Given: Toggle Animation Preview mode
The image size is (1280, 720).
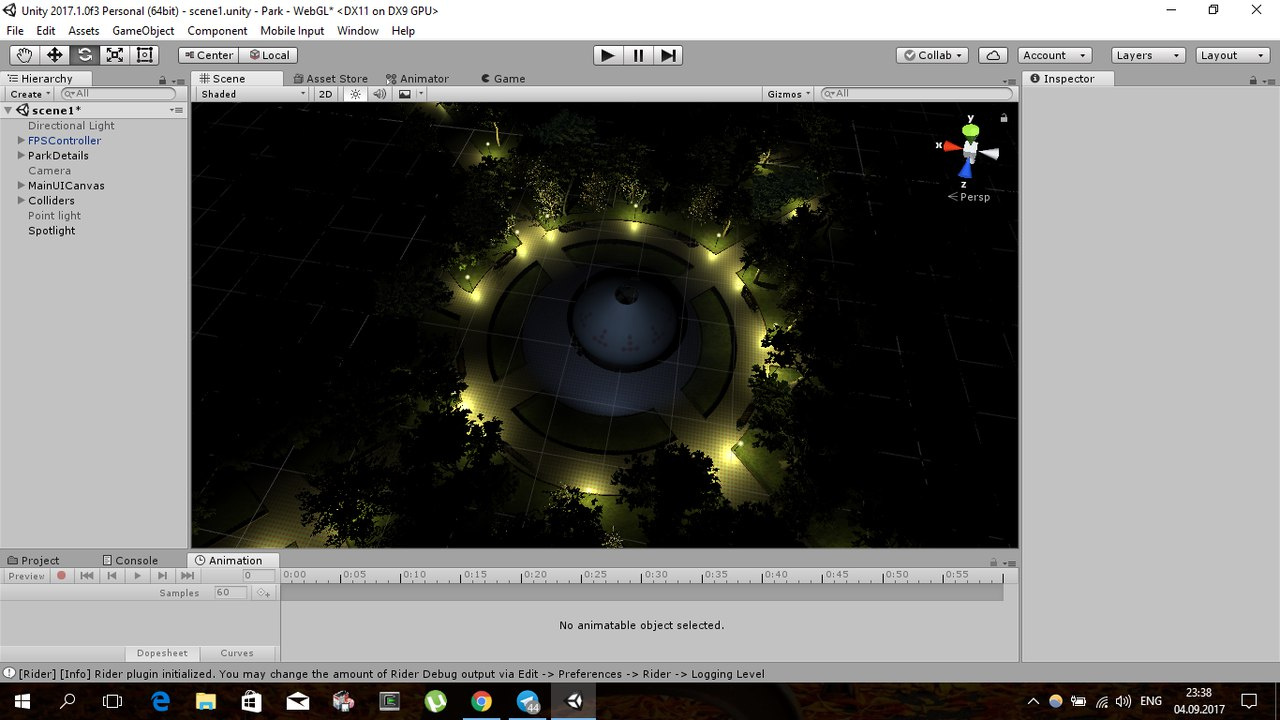Looking at the screenshot, I should pyautogui.click(x=26, y=576).
